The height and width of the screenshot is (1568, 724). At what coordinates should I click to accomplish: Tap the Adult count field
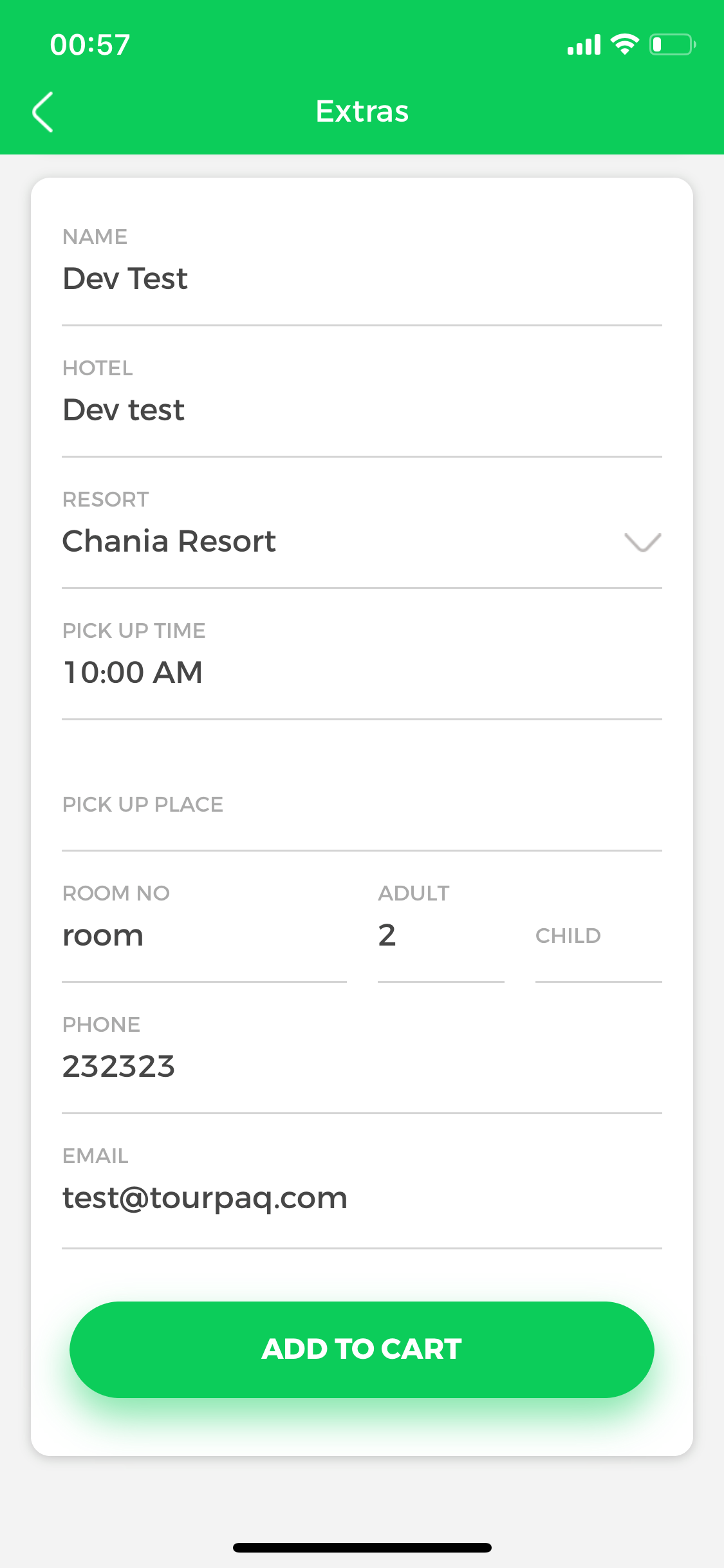440,935
